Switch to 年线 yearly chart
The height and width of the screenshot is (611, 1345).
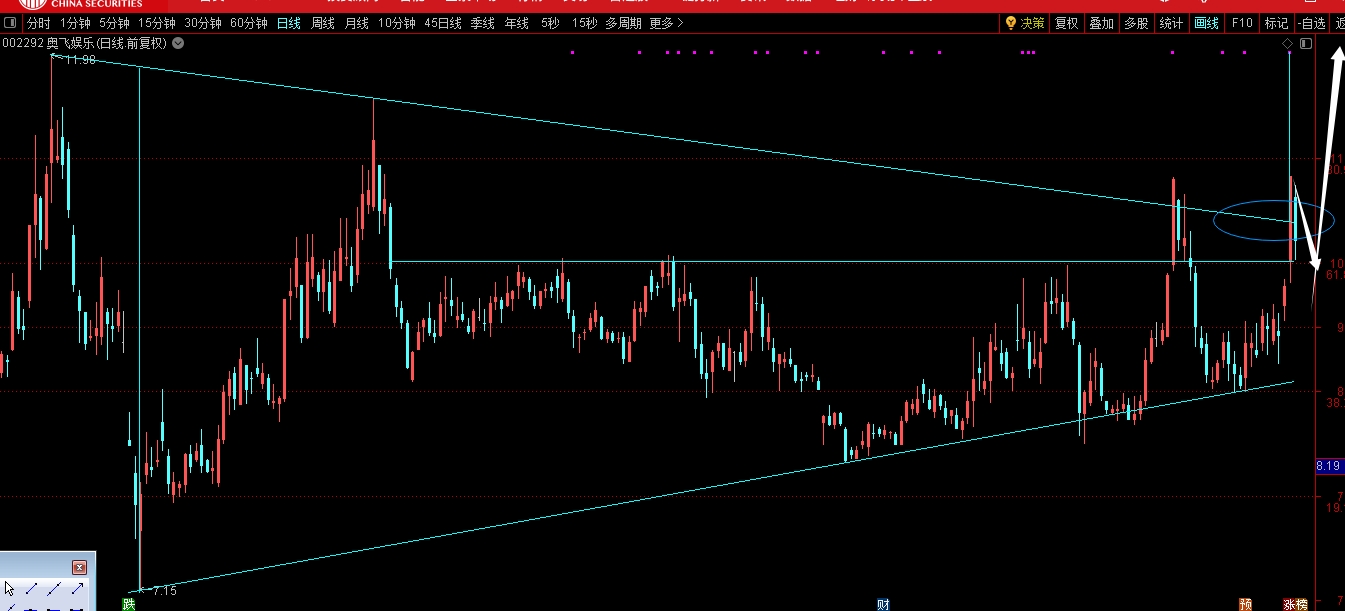[517, 23]
